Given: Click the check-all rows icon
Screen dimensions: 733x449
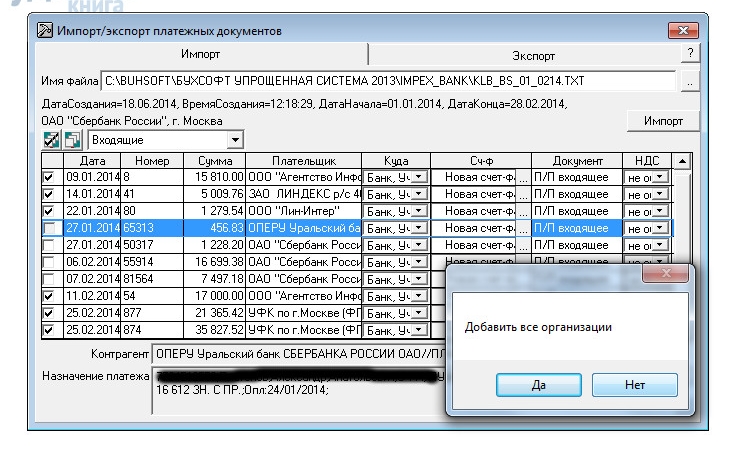Looking at the screenshot, I should pos(52,141).
